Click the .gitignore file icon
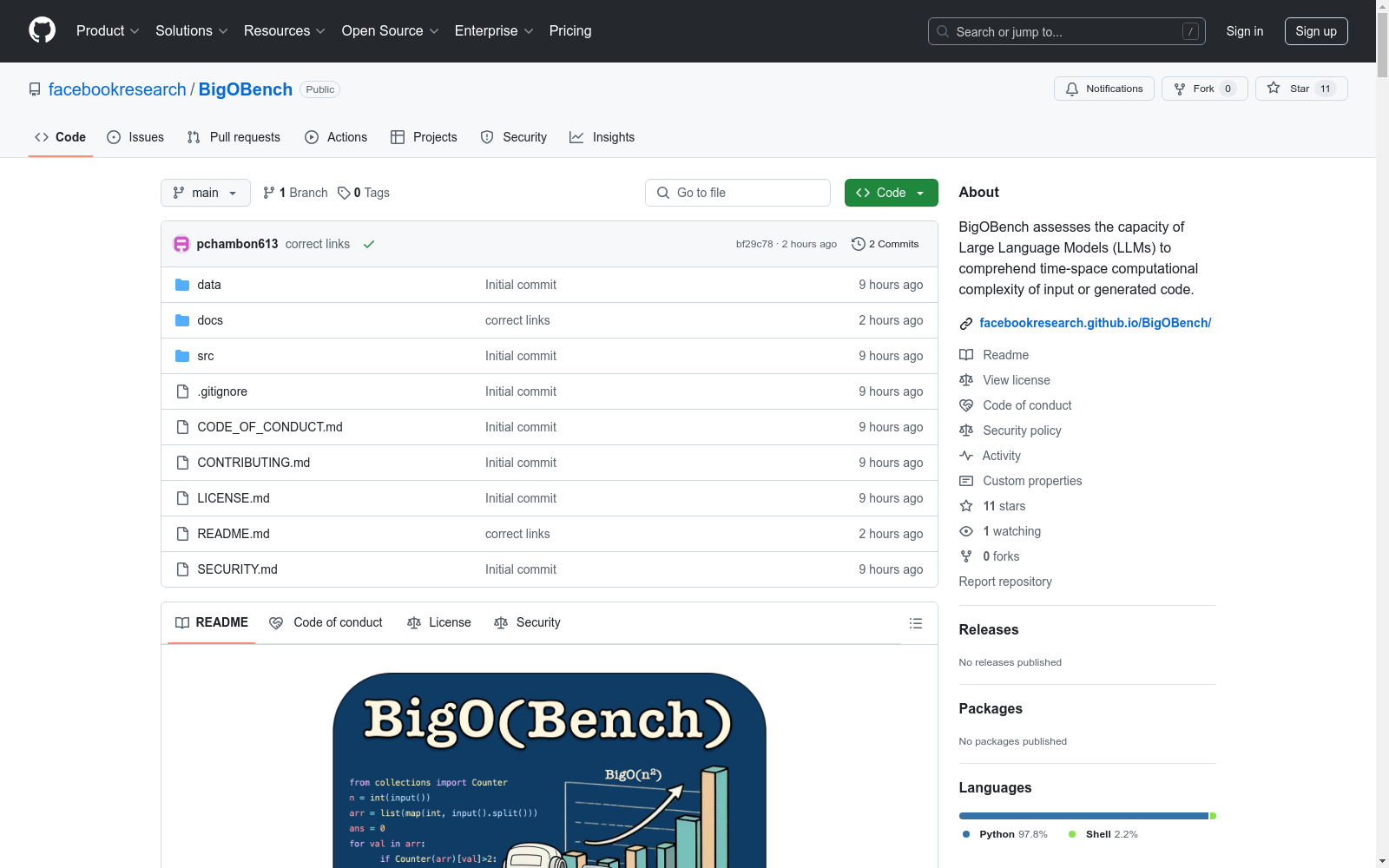 (x=182, y=391)
